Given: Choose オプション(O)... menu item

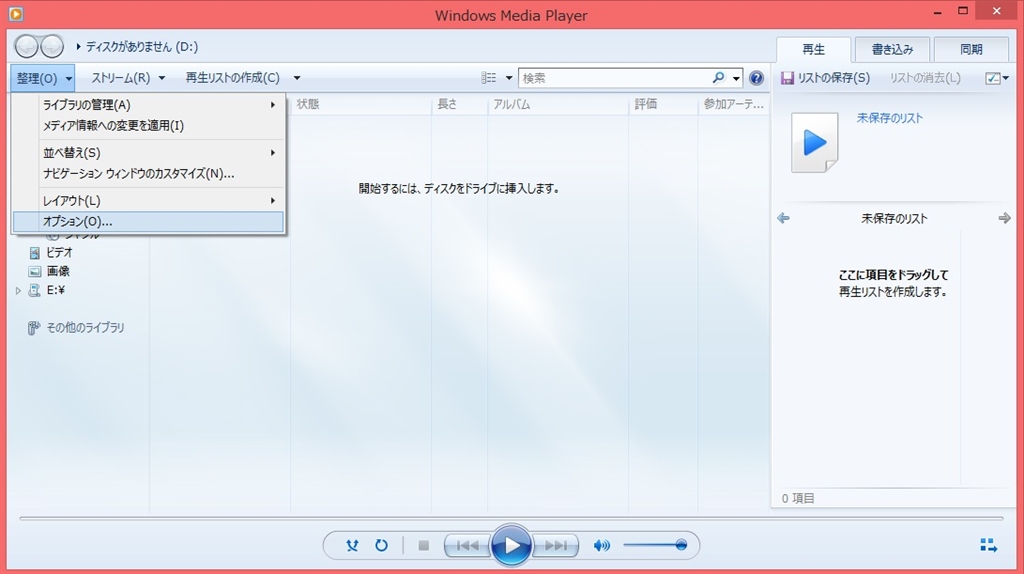Looking at the screenshot, I should point(148,221).
